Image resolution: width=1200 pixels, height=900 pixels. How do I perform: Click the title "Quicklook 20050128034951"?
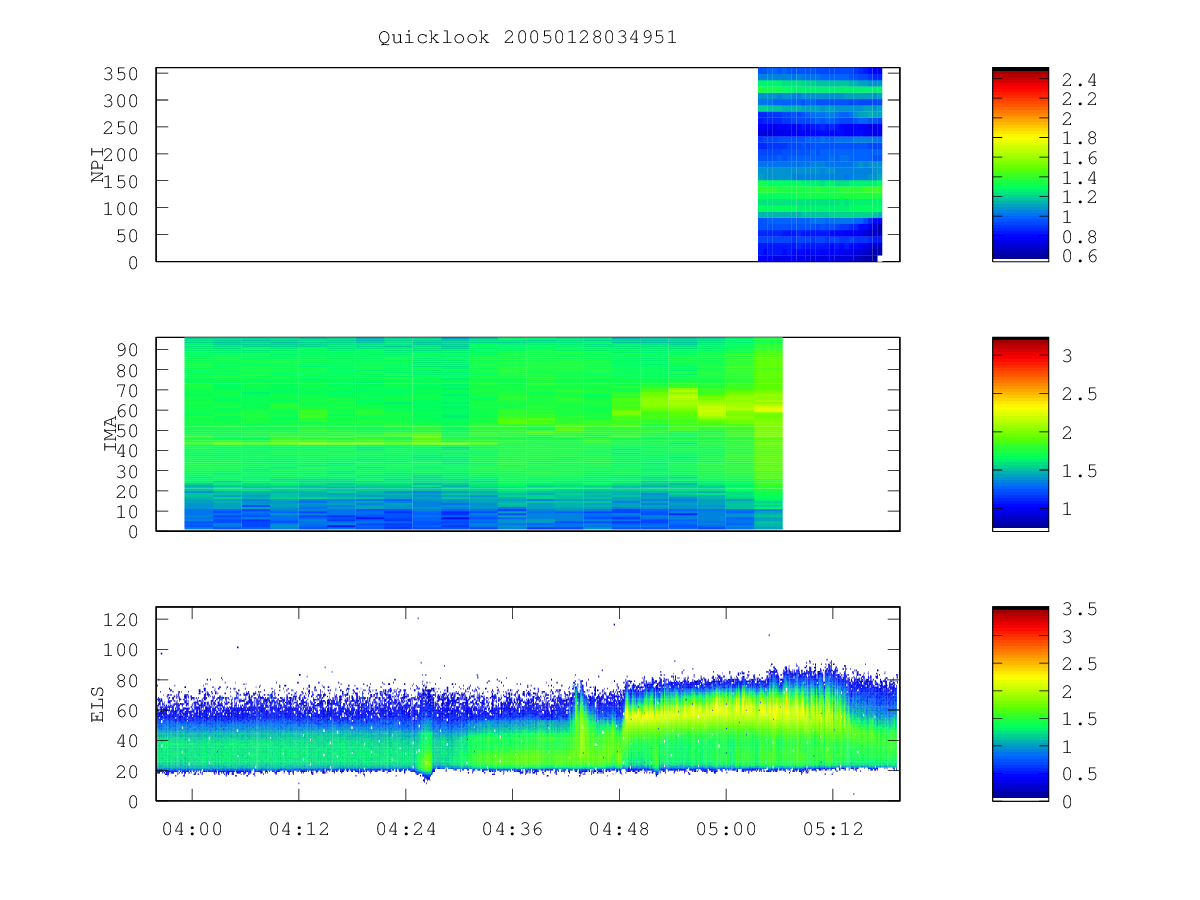click(x=527, y=38)
